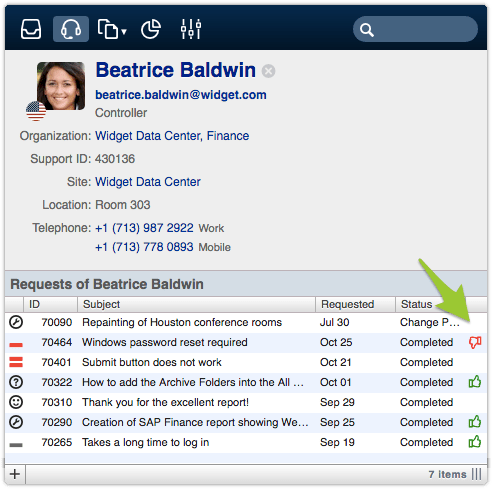Image resolution: width=492 pixels, height=489 pixels.
Task: Click the wrench icon of request 70290
Action: [16, 422]
